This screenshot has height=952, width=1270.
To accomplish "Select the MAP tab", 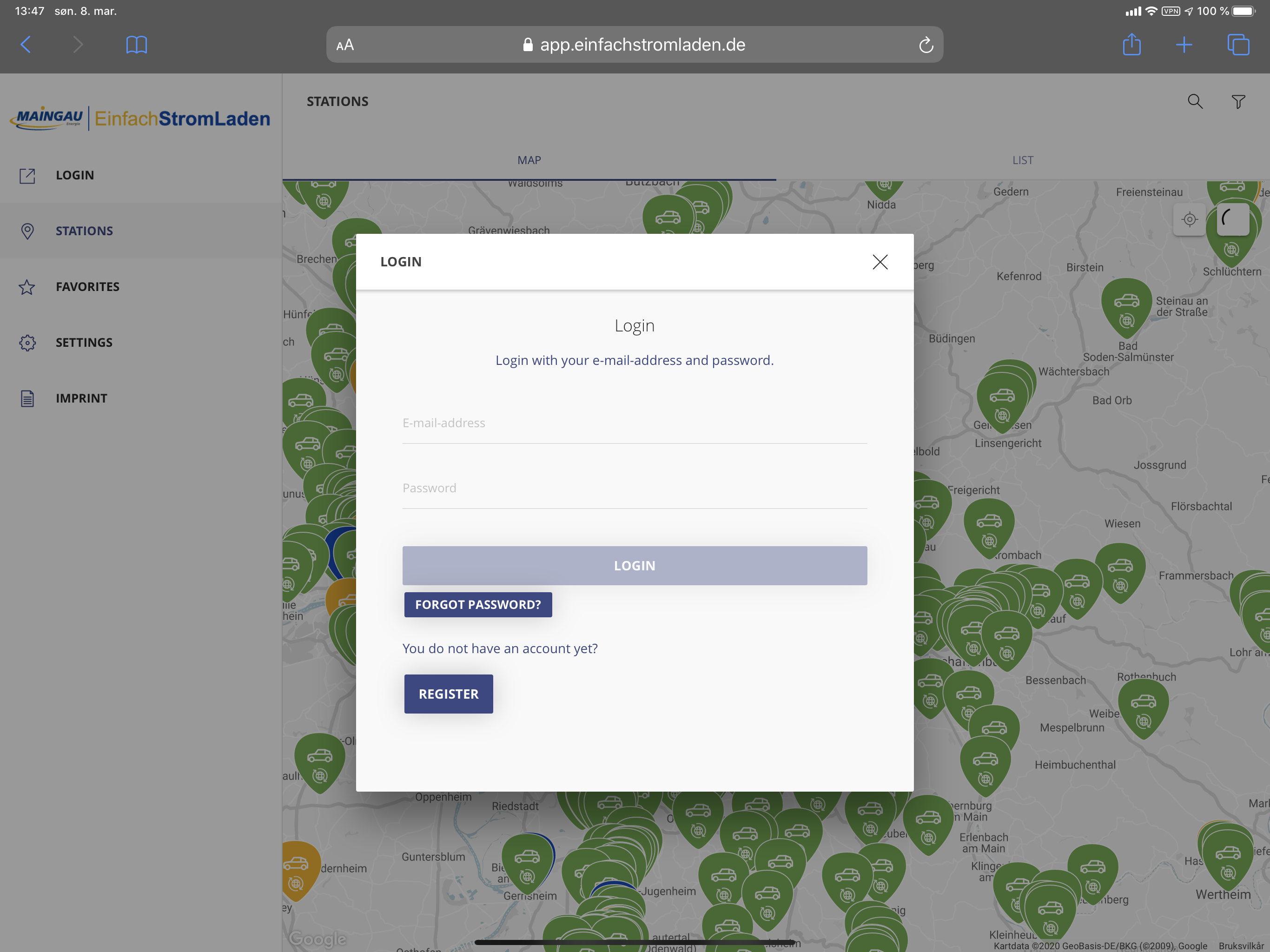I will [529, 160].
